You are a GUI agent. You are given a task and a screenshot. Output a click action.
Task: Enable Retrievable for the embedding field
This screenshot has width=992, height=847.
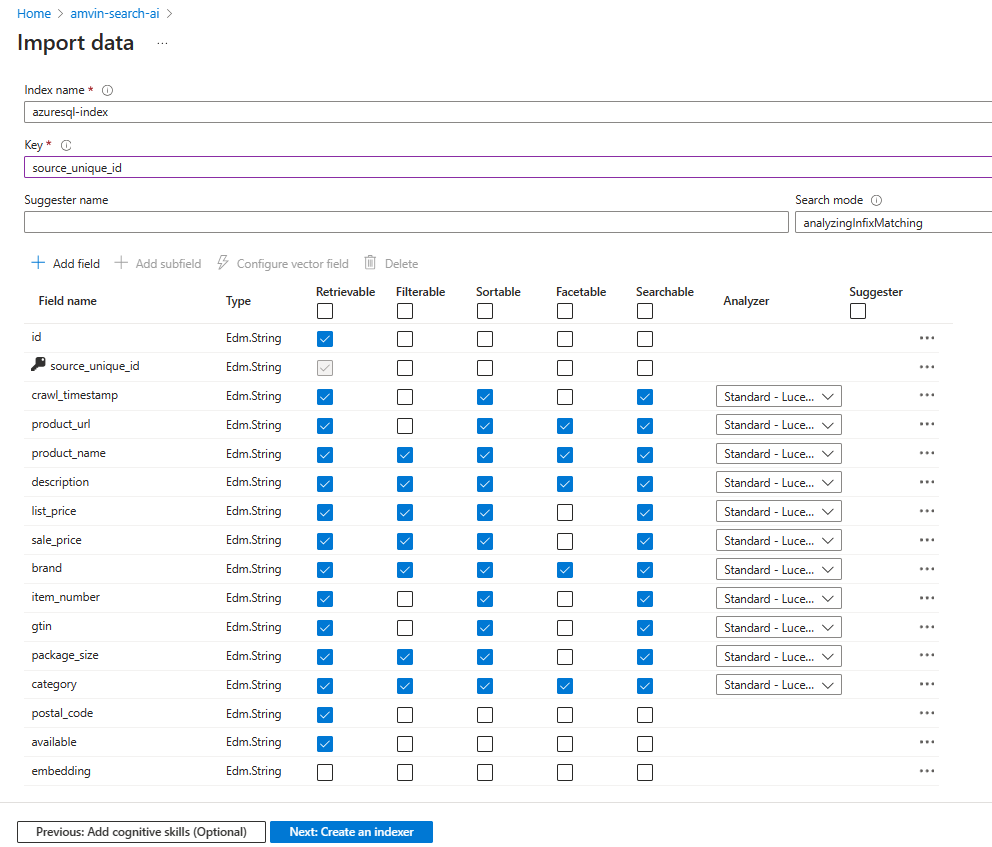[325, 772]
